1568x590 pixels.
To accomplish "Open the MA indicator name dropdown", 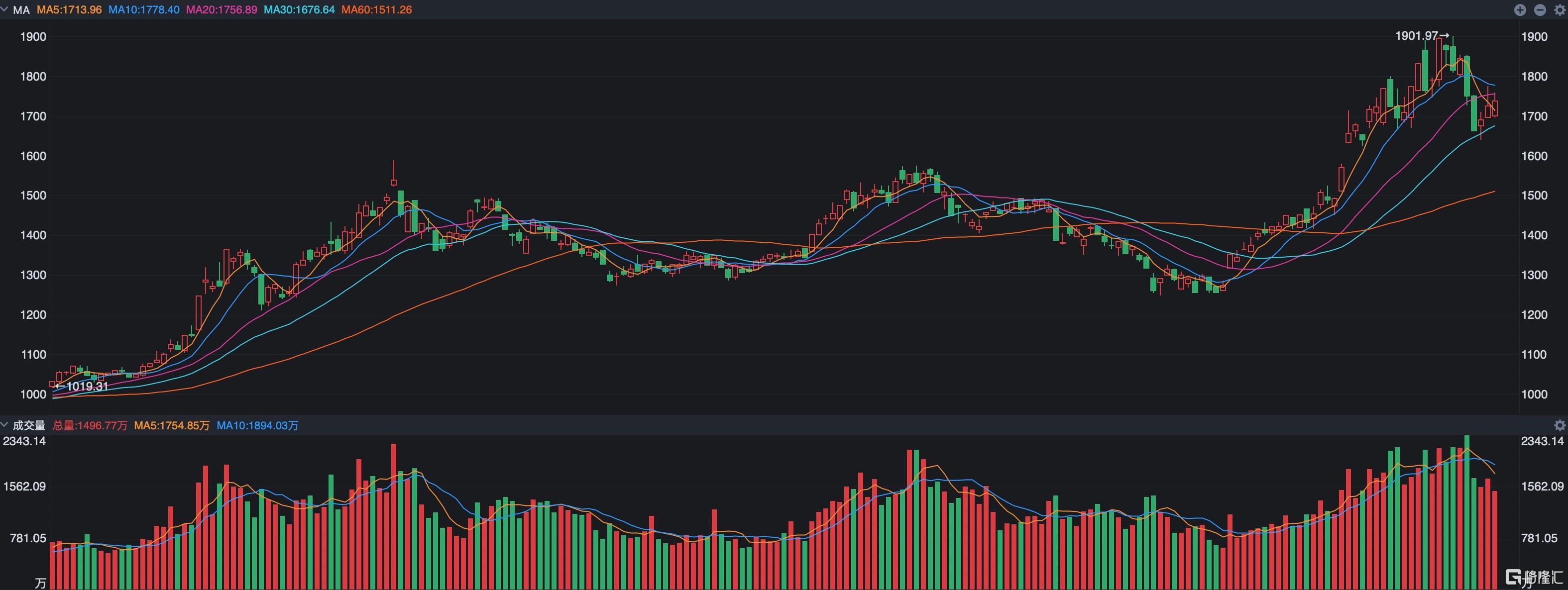I will coord(21,10).
